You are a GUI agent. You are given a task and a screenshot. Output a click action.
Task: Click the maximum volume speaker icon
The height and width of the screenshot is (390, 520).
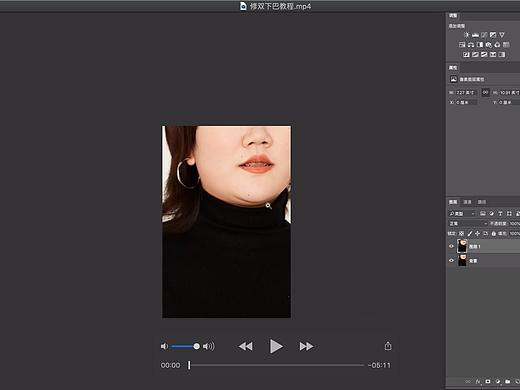209,346
